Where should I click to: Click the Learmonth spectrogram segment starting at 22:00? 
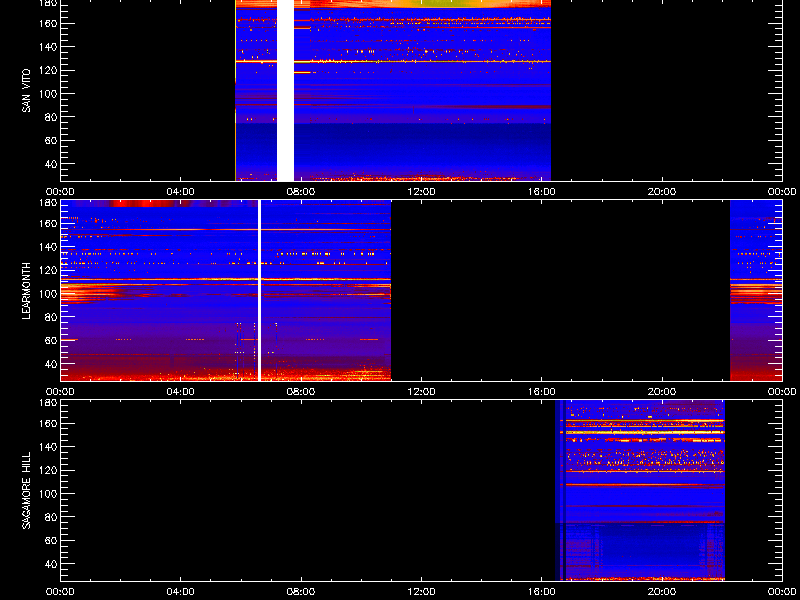pyautogui.click(x=756, y=290)
